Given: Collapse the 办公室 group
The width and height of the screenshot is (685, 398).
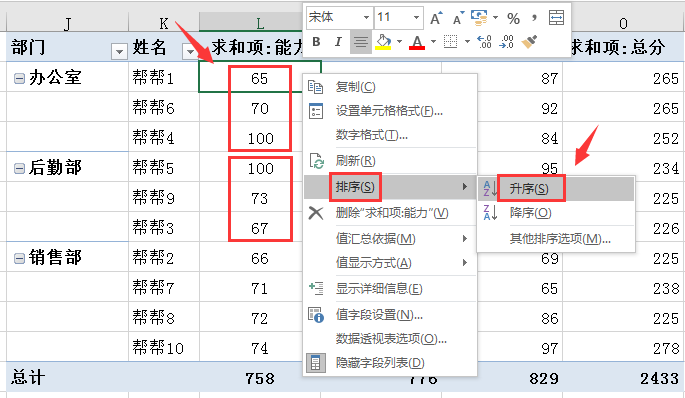Looking at the screenshot, I should [19, 78].
